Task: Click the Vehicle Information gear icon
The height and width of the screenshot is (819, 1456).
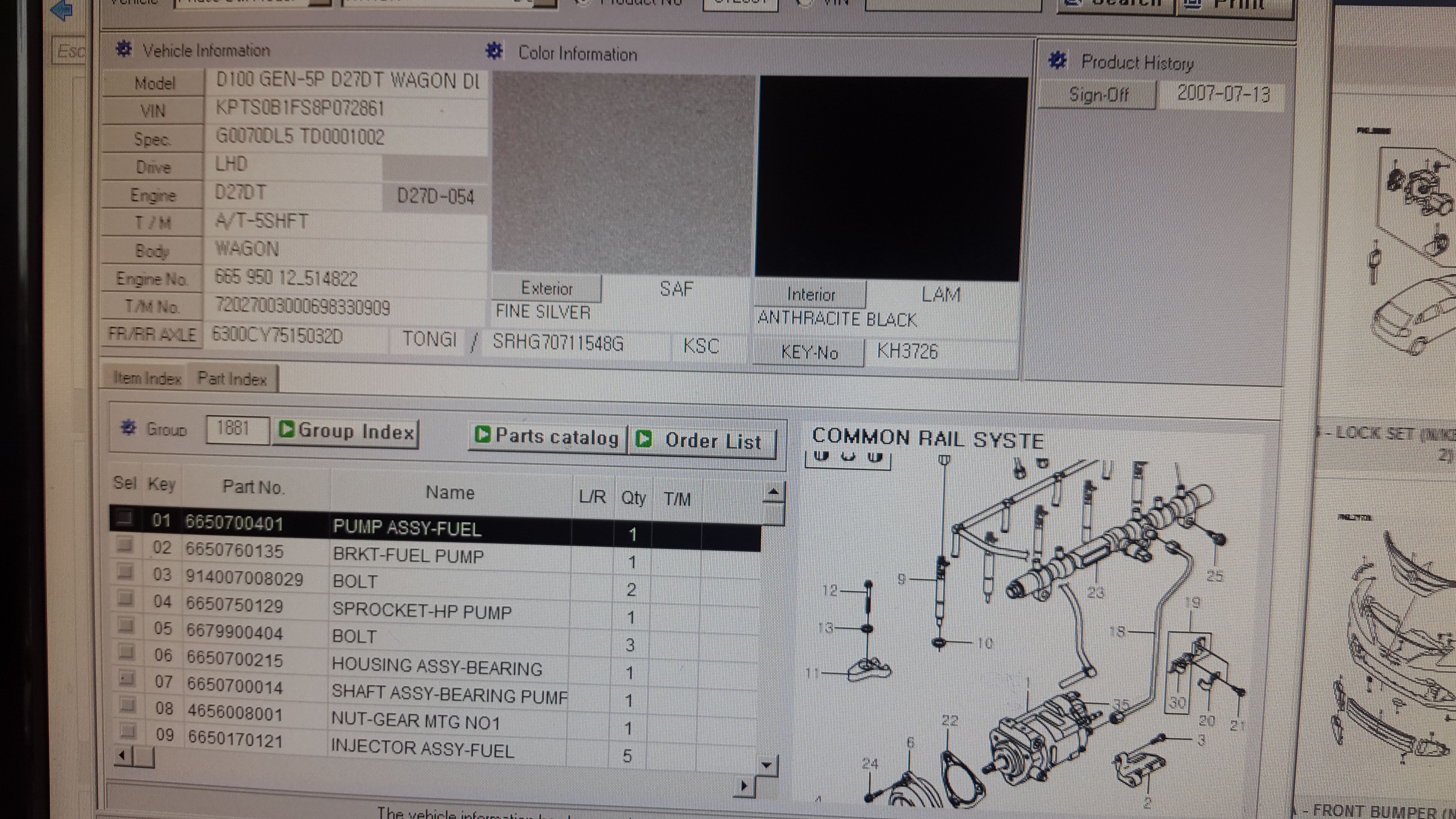Action: [124, 49]
